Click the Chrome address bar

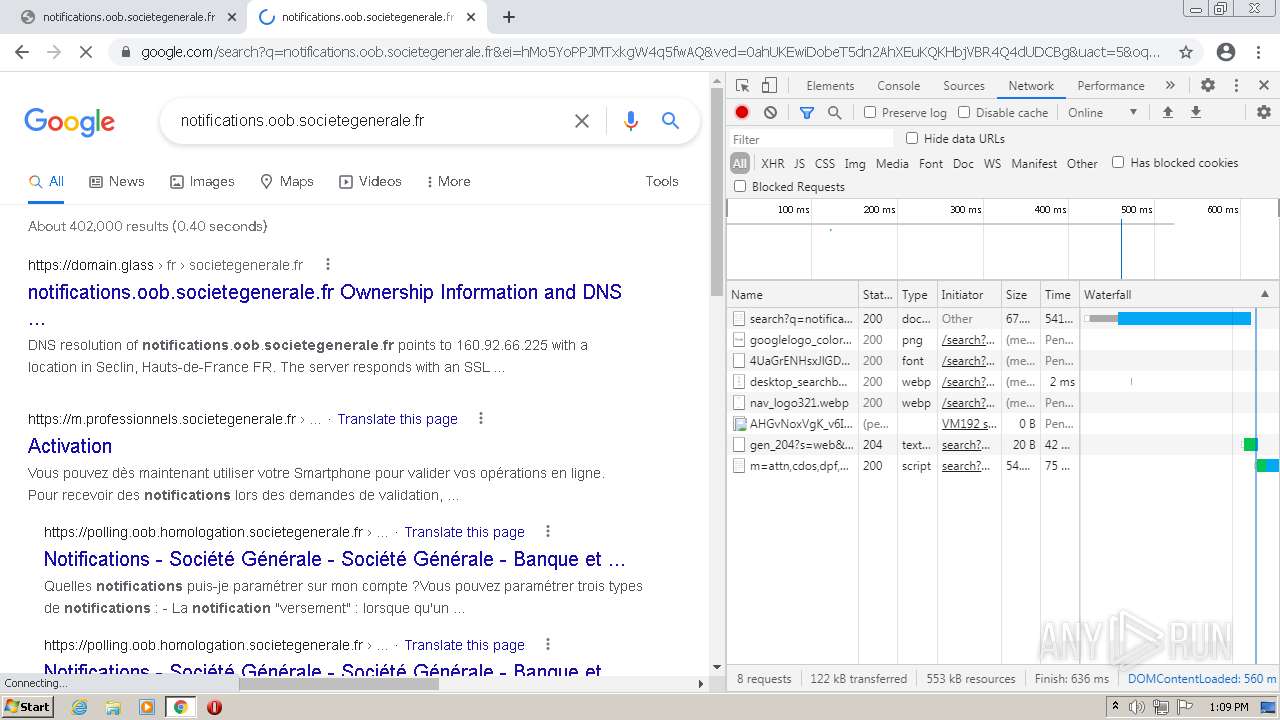pyautogui.click(x=650, y=52)
